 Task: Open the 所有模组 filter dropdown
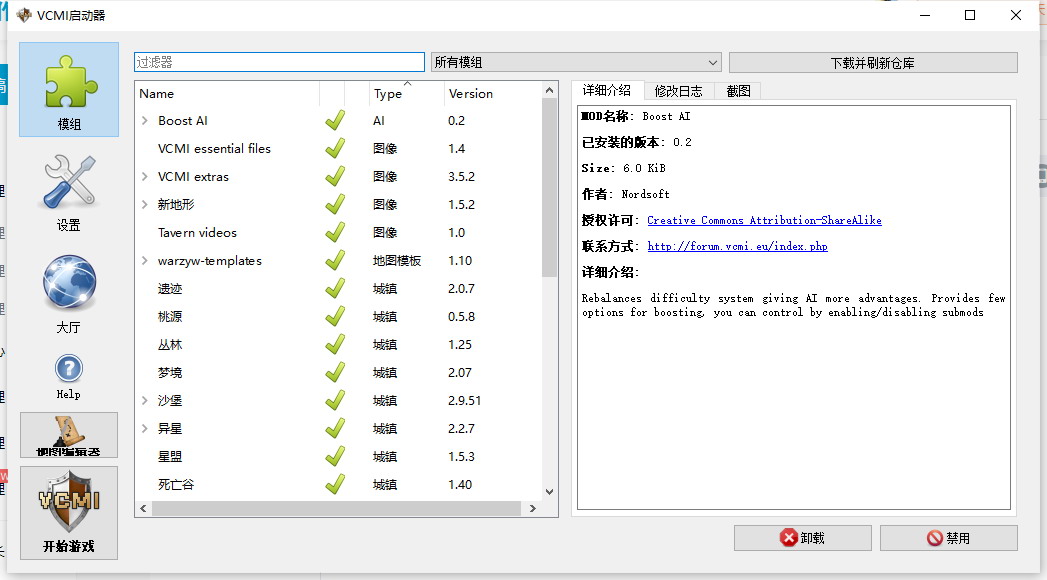(575, 62)
